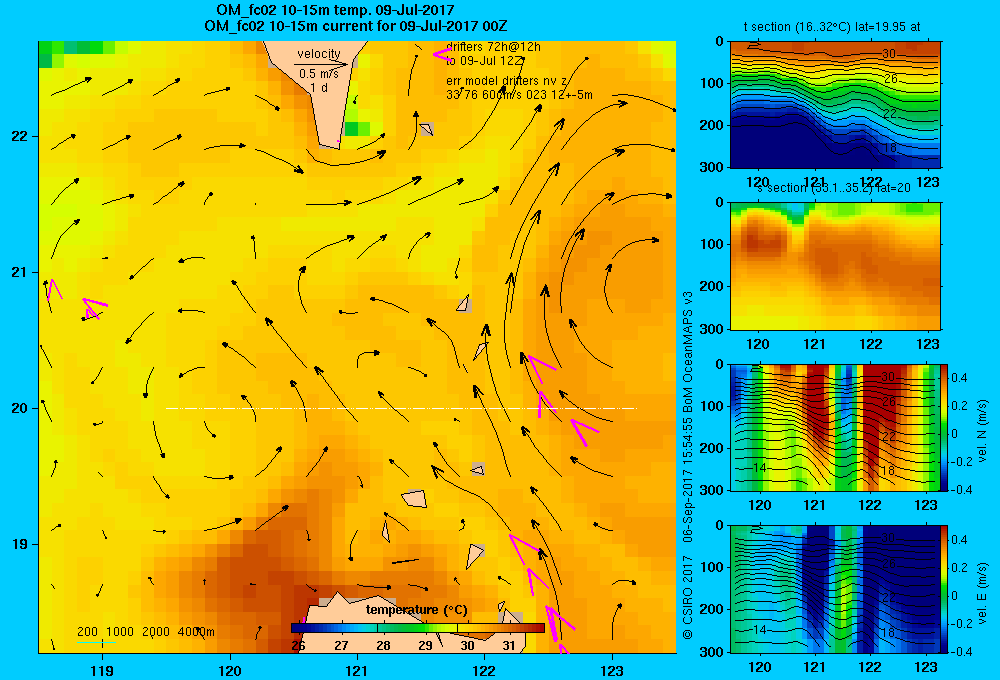Click the 's section (33.1..35.2) lat=20' title
1000x680 pixels.
[834, 188]
